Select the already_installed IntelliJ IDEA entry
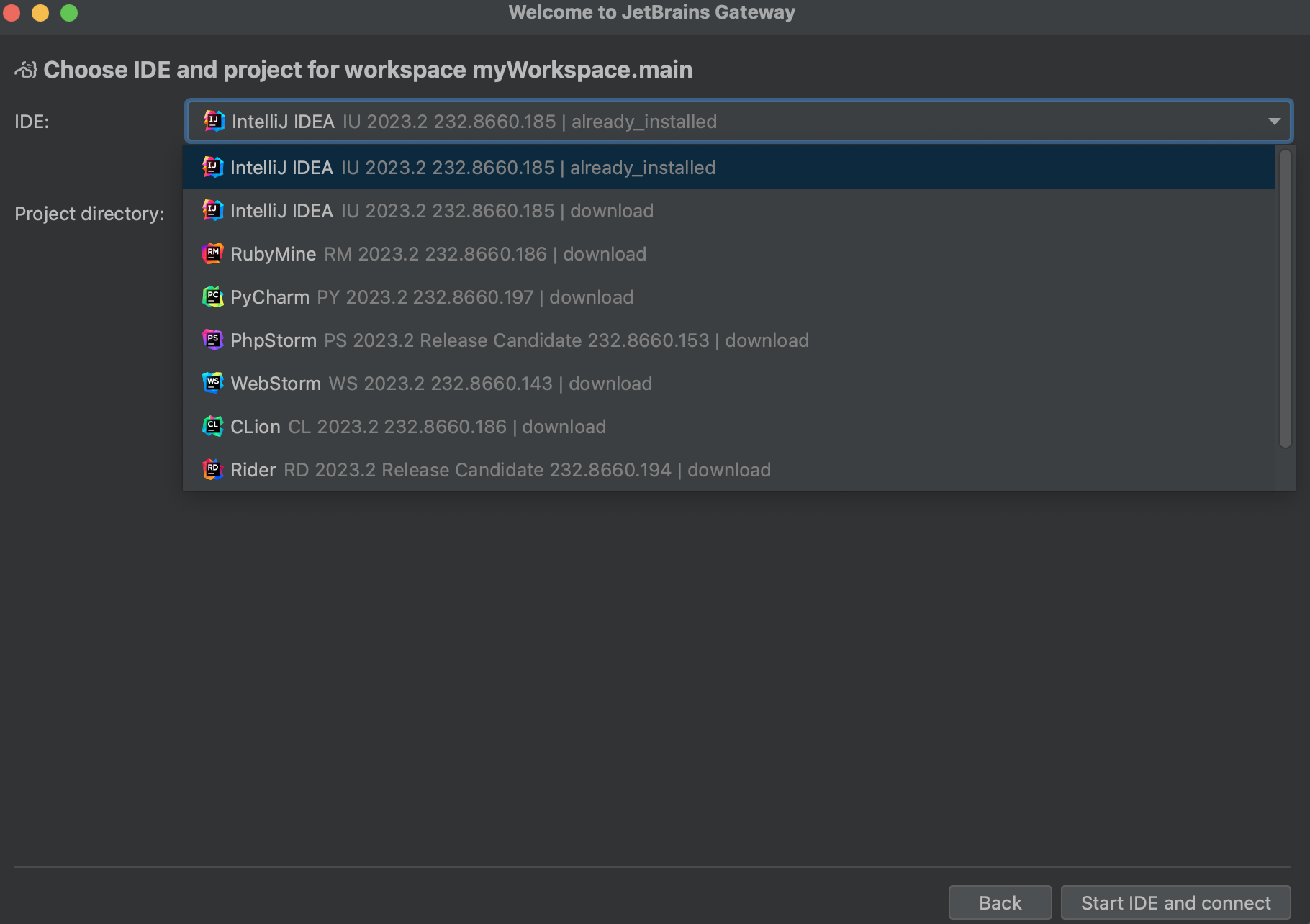Image resolution: width=1310 pixels, height=924 pixels. tap(461, 167)
